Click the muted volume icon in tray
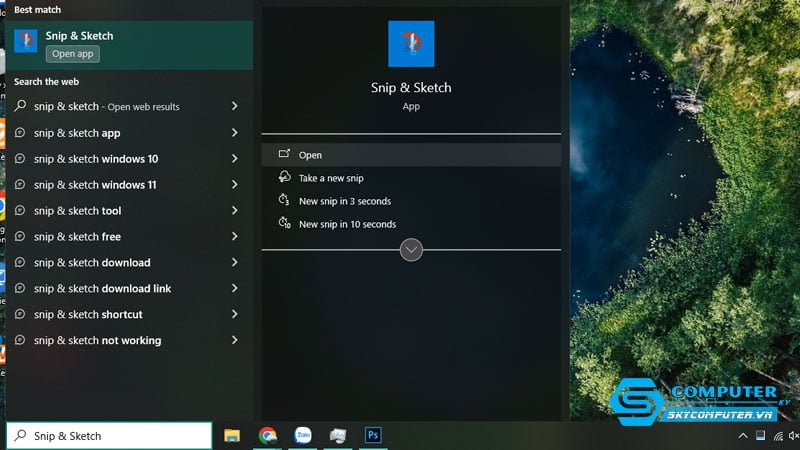The height and width of the screenshot is (450, 800). point(794,436)
